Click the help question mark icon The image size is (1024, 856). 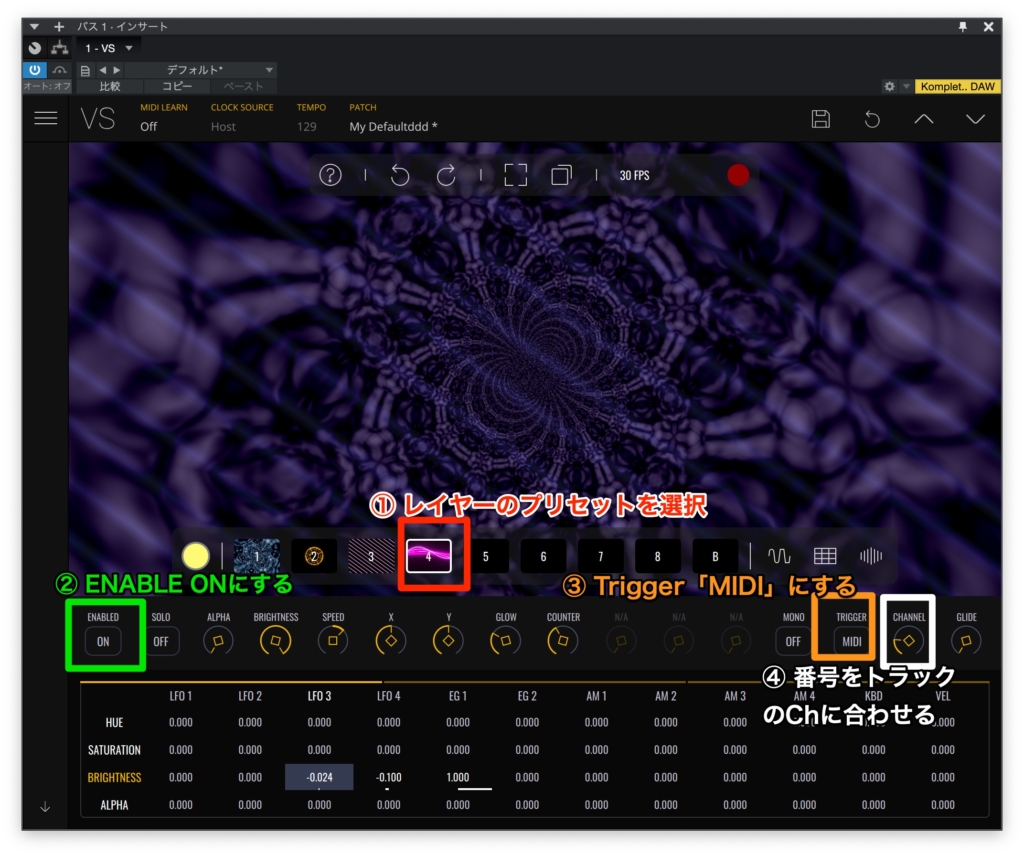point(330,175)
